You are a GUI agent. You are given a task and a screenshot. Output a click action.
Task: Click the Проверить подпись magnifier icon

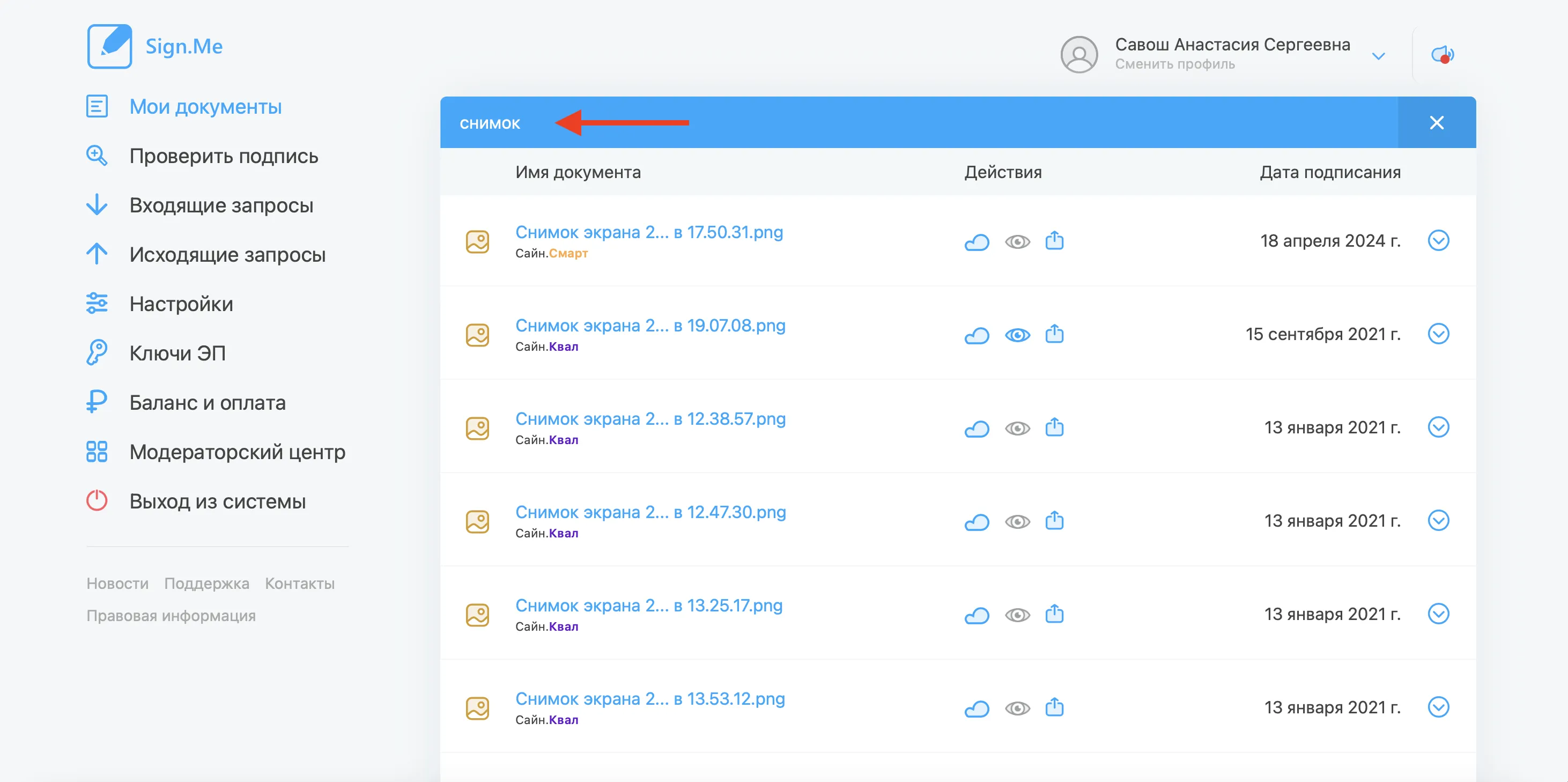(x=97, y=156)
